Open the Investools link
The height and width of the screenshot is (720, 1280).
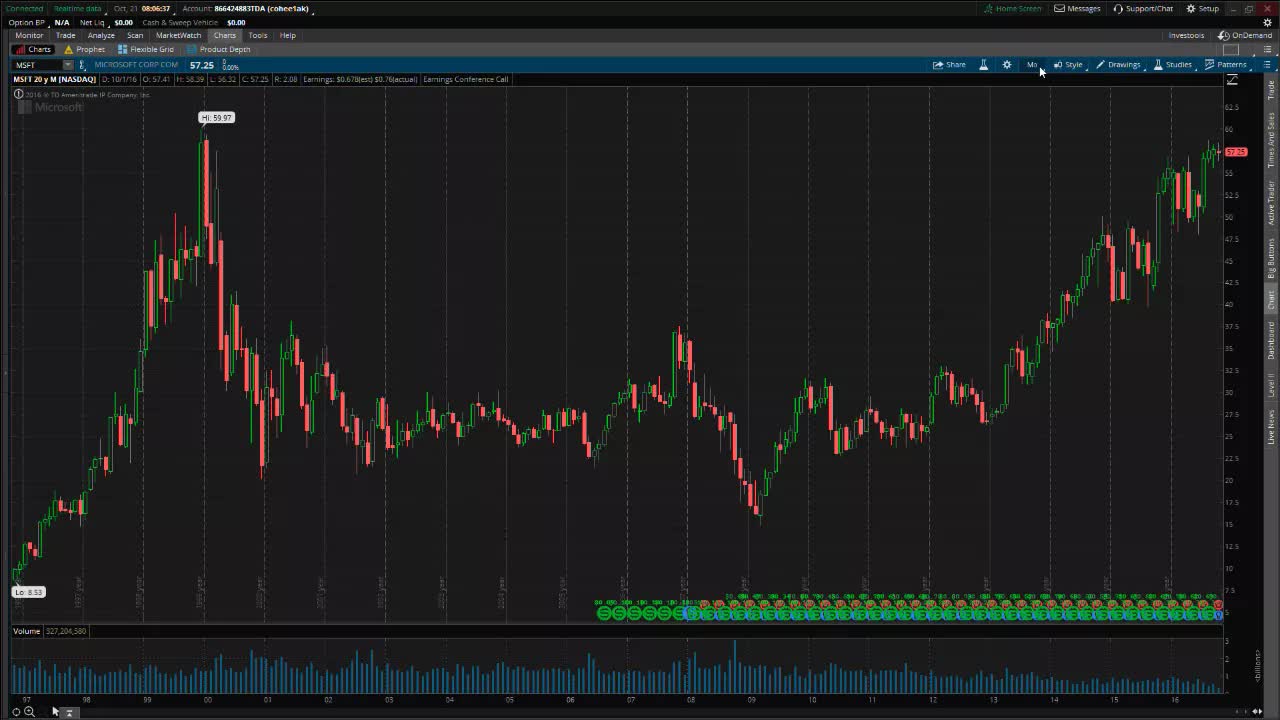pyautogui.click(x=1186, y=35)
